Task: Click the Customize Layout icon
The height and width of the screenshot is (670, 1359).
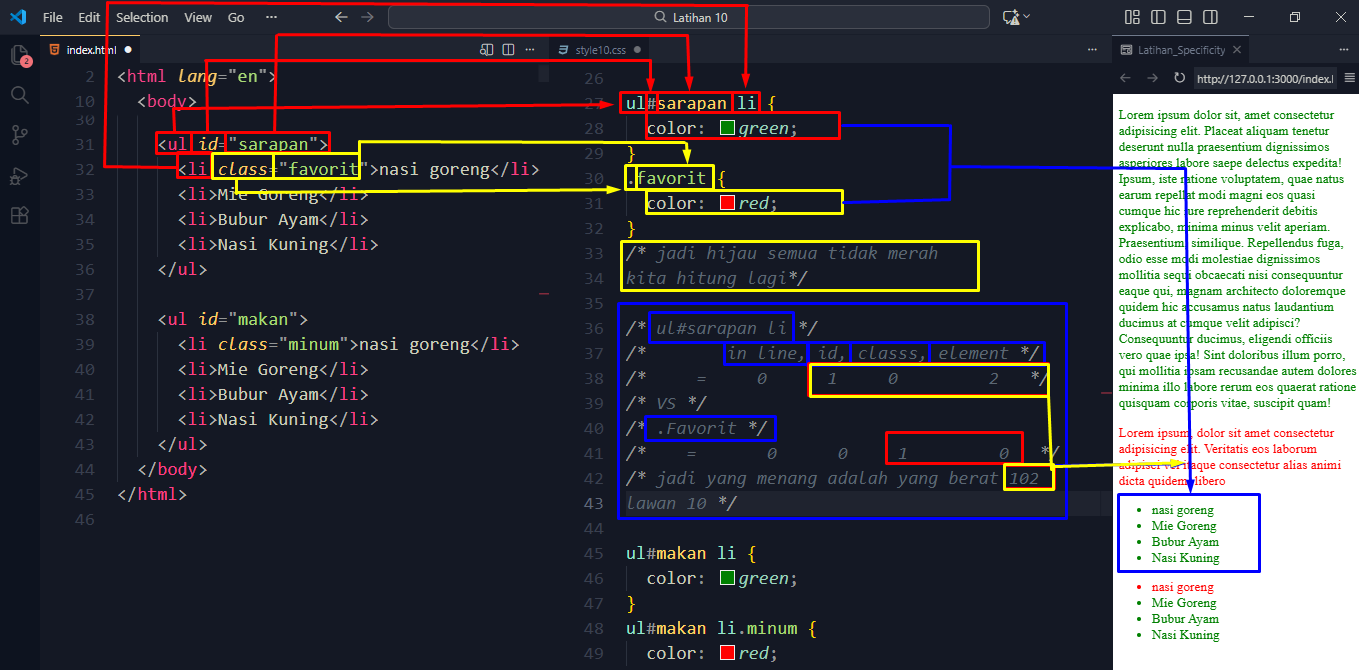Action: [1133, 17]
